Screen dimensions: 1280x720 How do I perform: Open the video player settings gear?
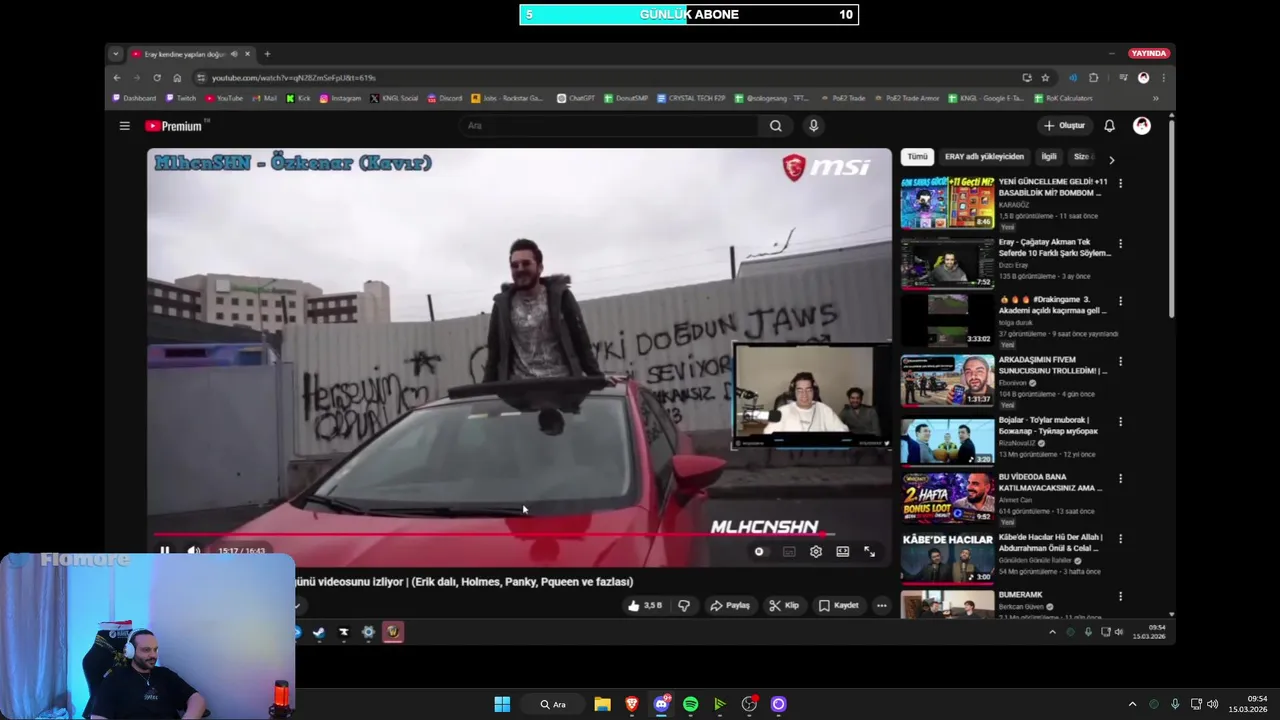coord(816,552)
